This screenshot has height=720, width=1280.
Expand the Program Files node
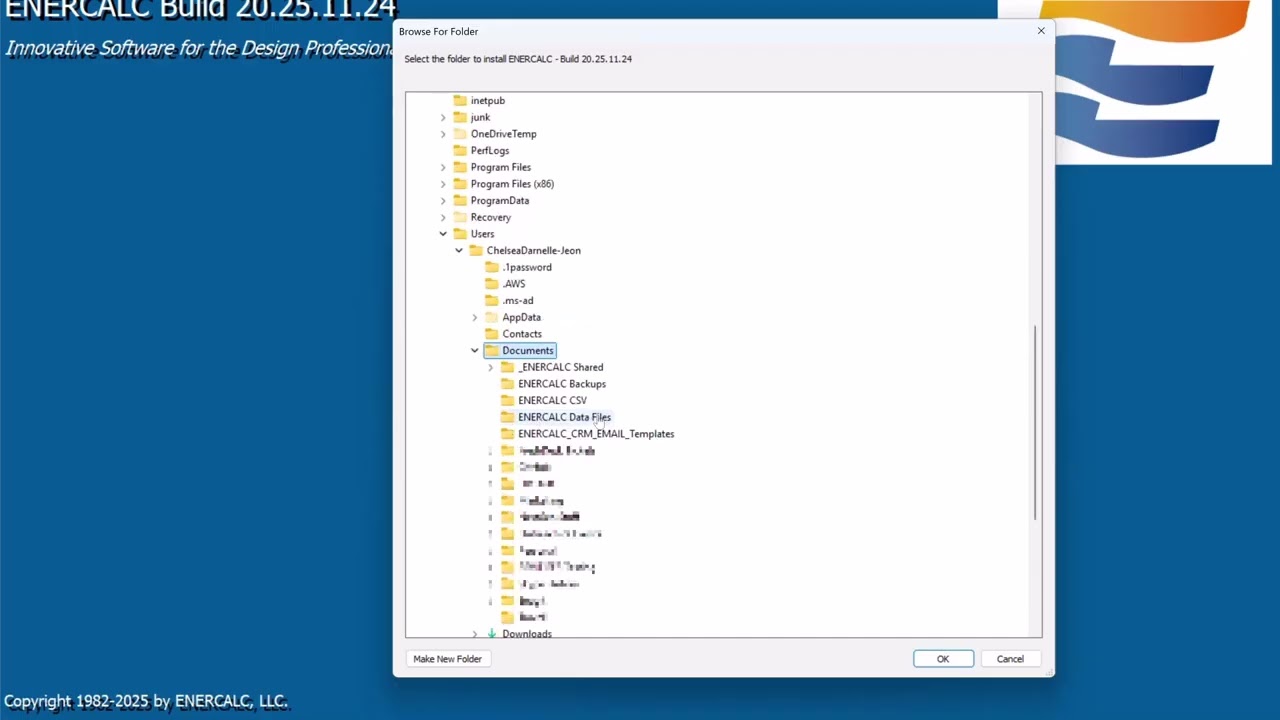click(x=443, y=167)
